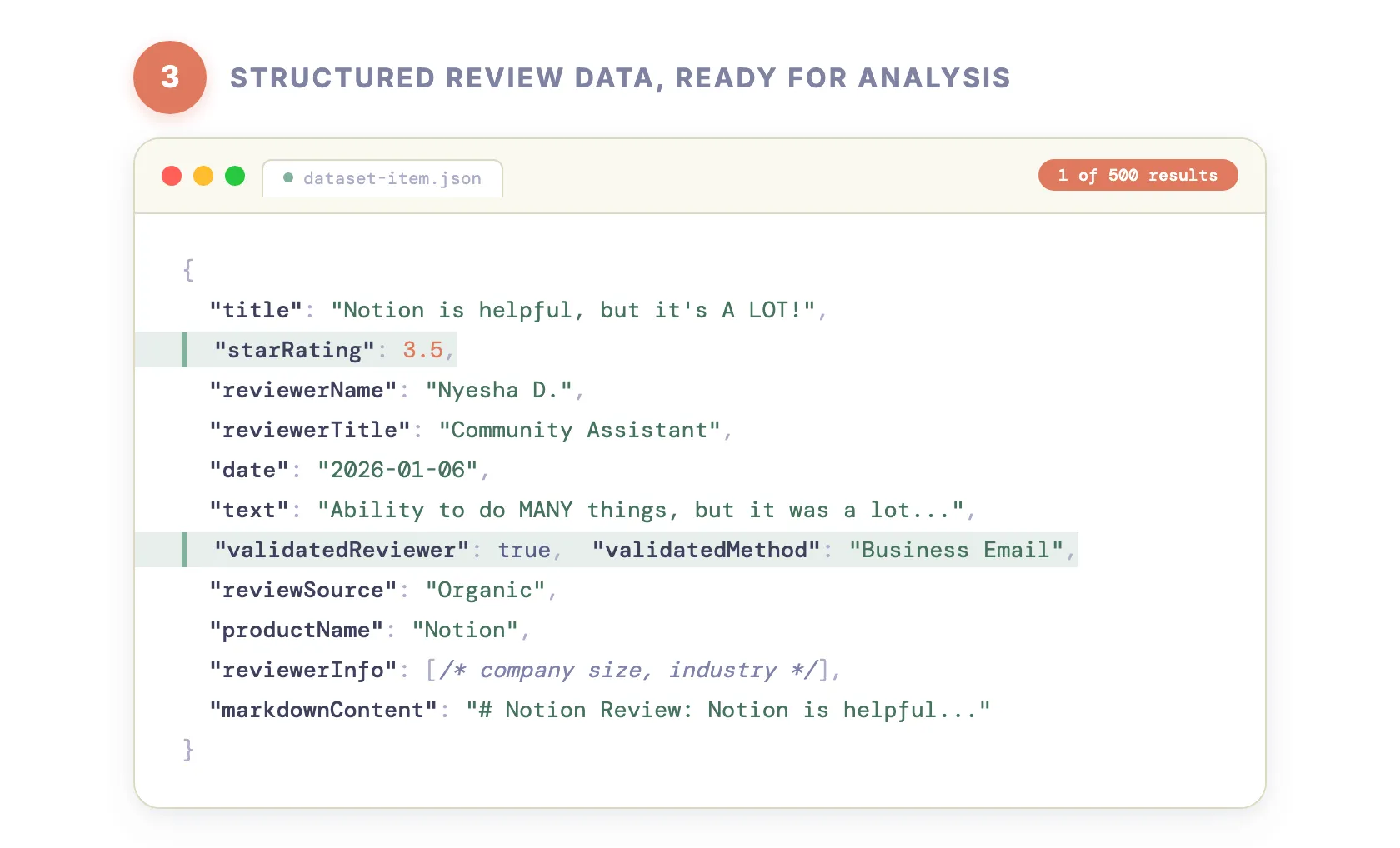
Task: Click the productName value Notion
Action: pos(467,630)
